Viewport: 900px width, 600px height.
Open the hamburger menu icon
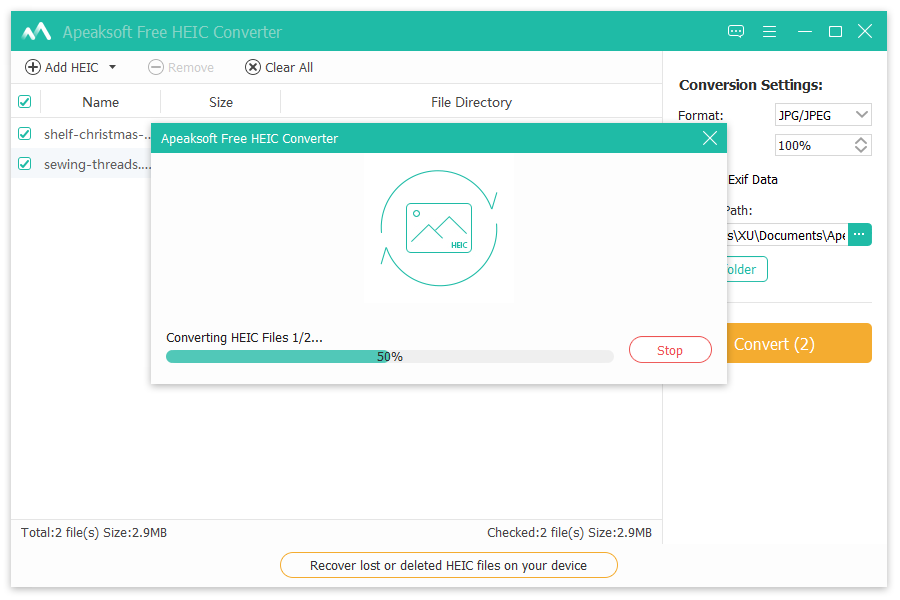coord(769,32)
